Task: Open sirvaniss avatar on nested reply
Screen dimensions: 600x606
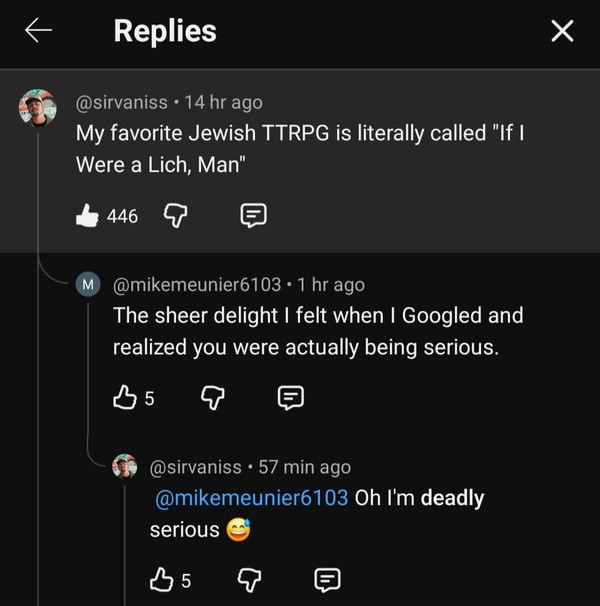Action: [125, 467]
